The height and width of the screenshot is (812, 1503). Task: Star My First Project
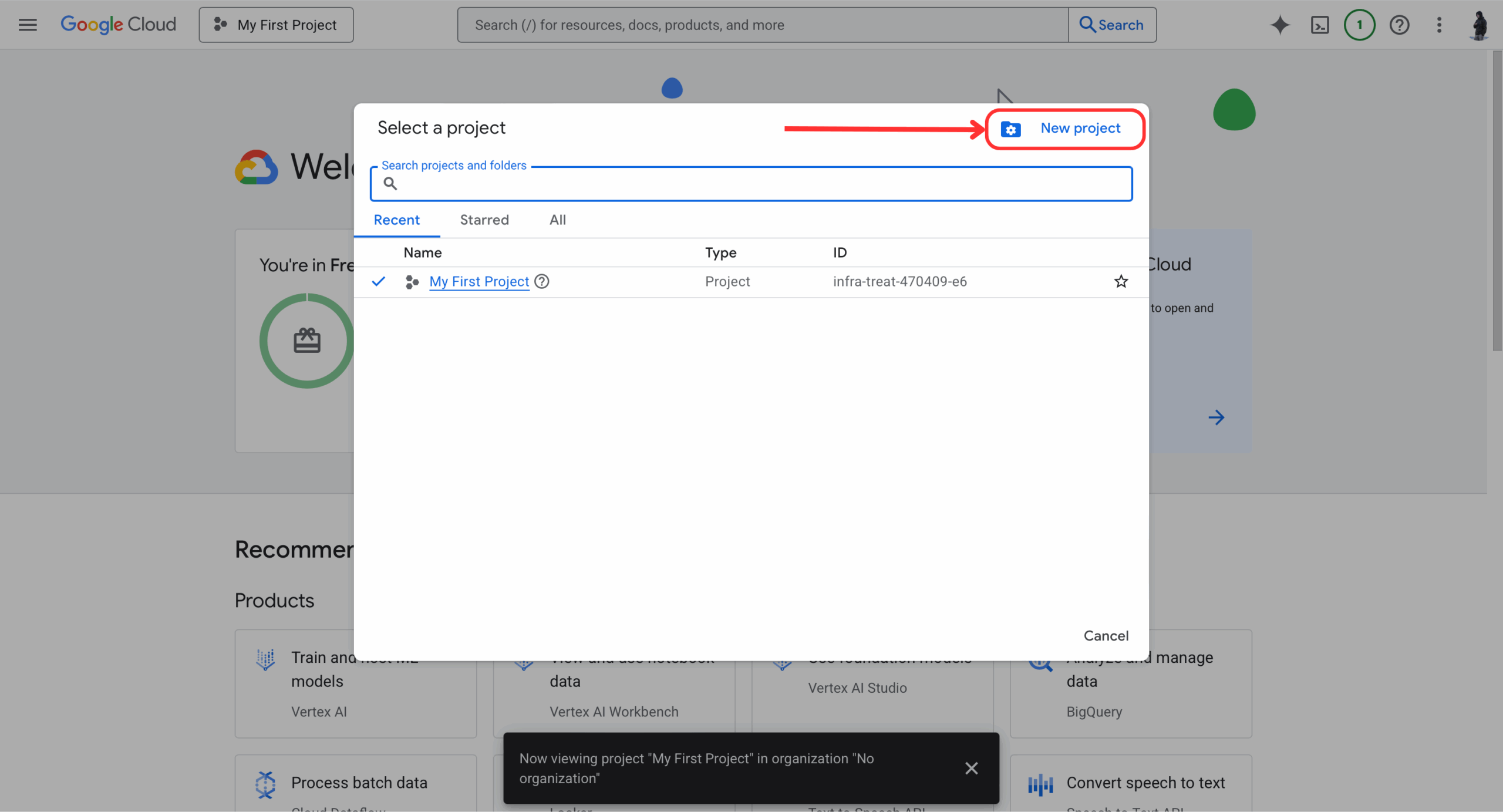click(x=1121, y=281)
